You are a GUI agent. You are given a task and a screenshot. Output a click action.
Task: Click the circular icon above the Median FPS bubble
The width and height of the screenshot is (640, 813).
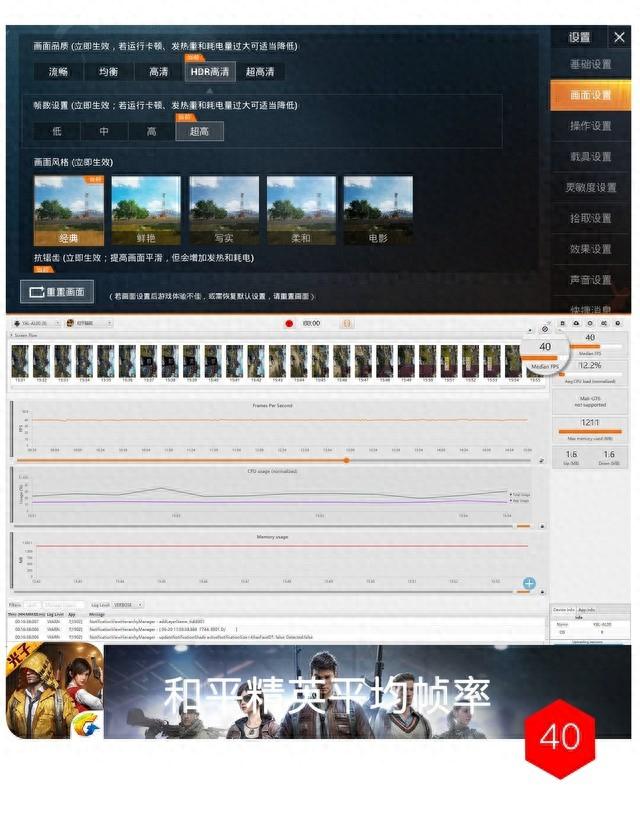pos(545,329)
